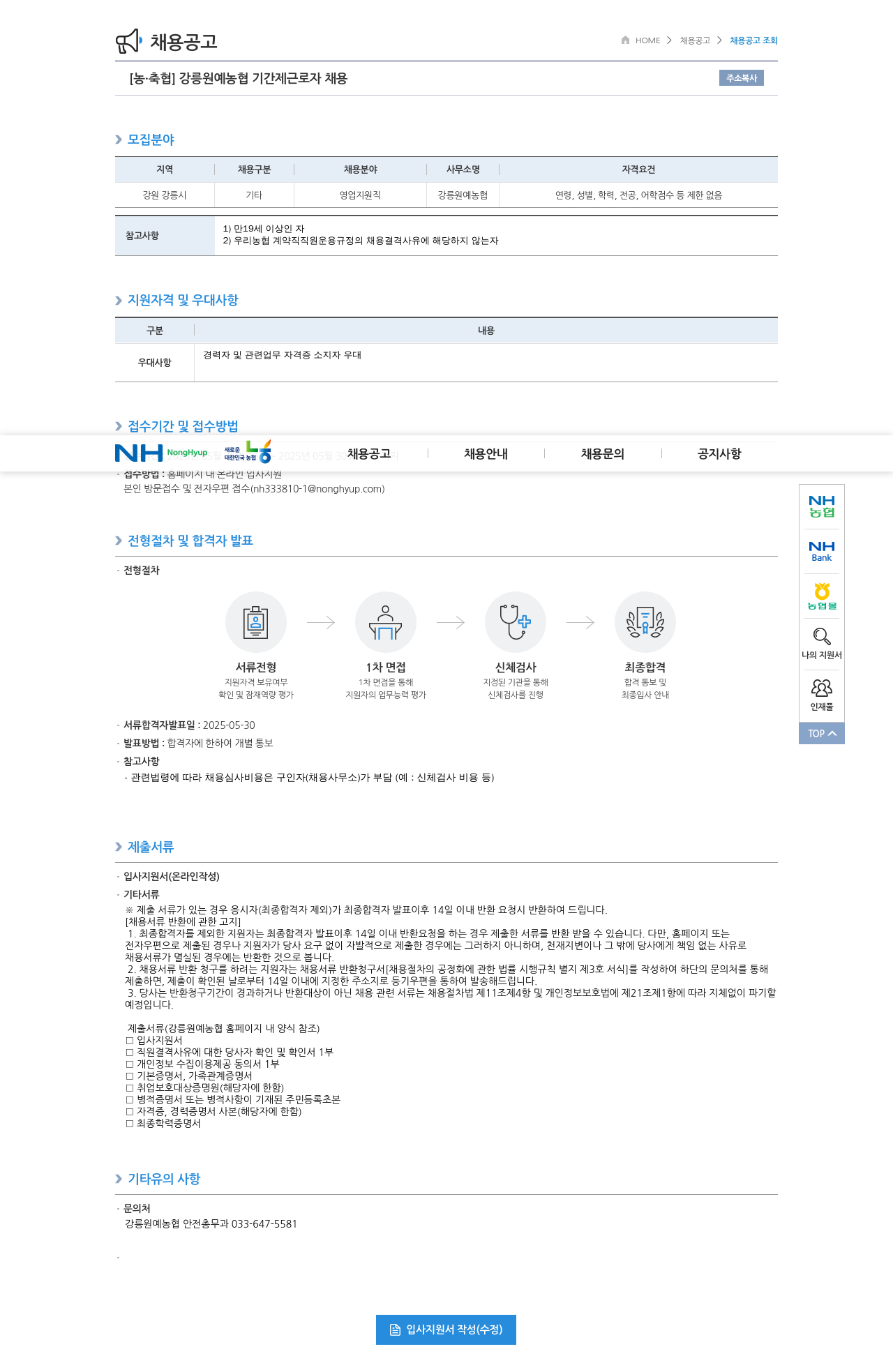
Task: Click the TOP button to return up
Action: [822, 733]
